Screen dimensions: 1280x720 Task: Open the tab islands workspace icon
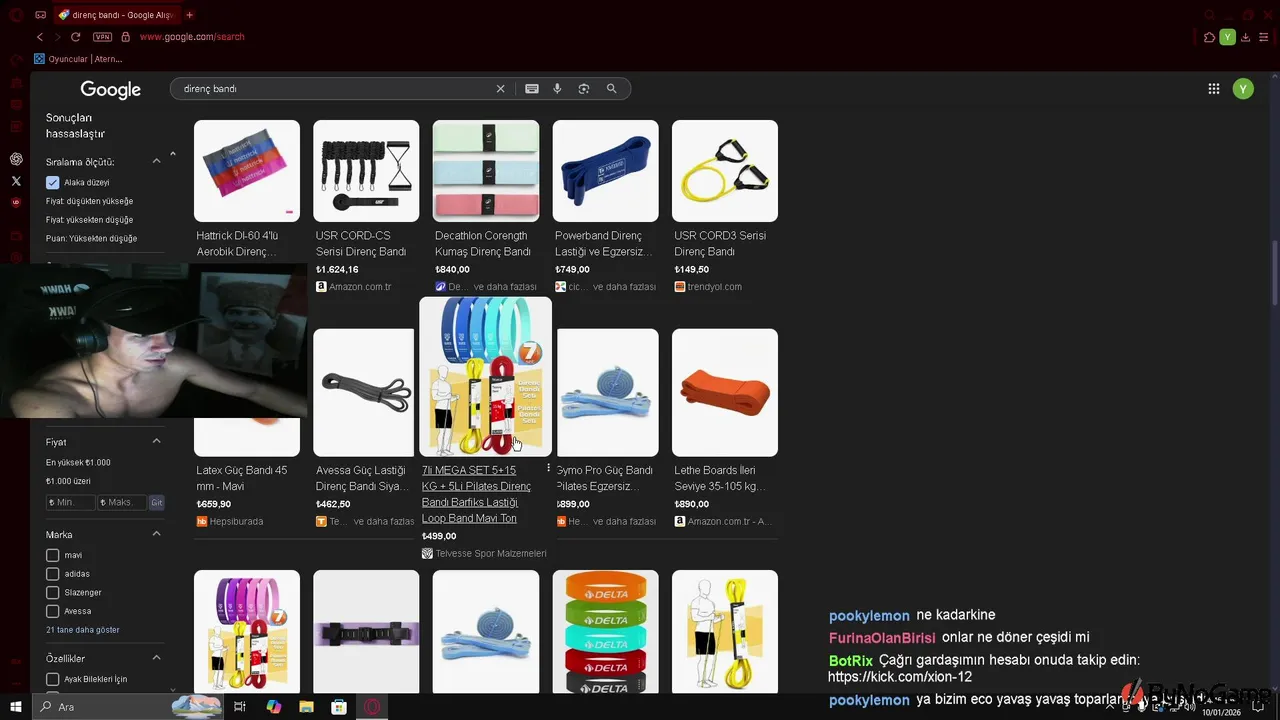point(40,15)
